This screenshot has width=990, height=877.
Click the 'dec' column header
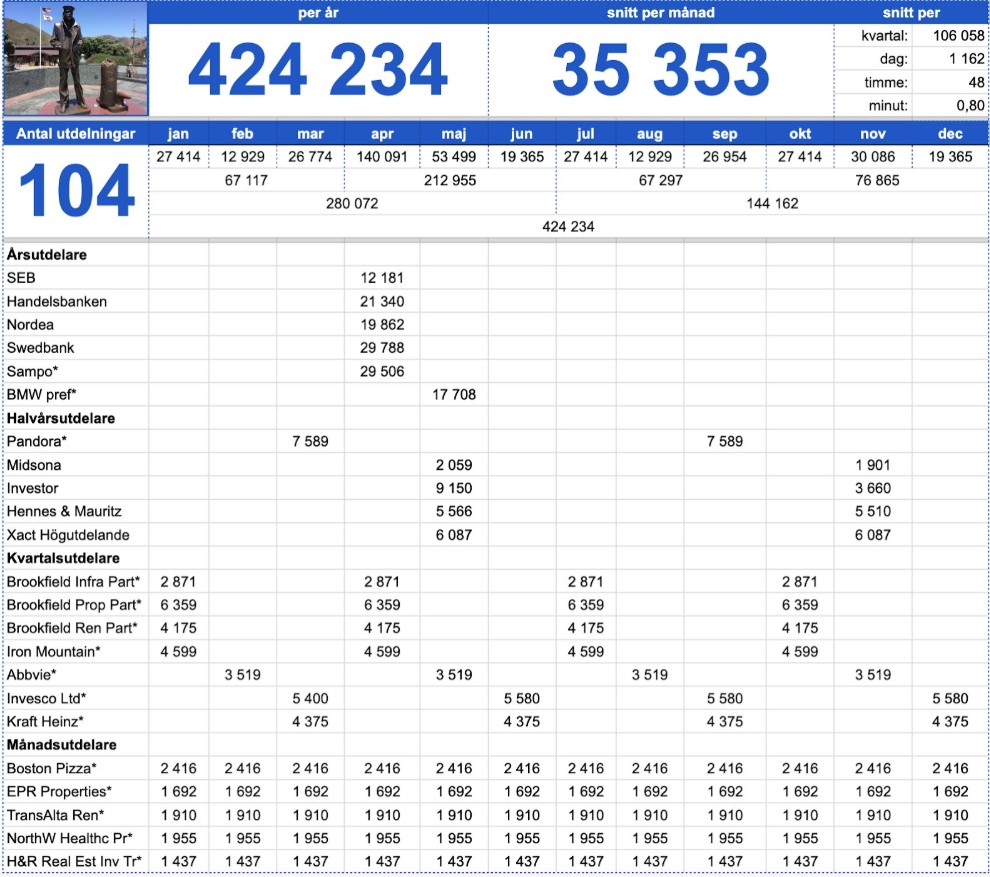(950, 134)
